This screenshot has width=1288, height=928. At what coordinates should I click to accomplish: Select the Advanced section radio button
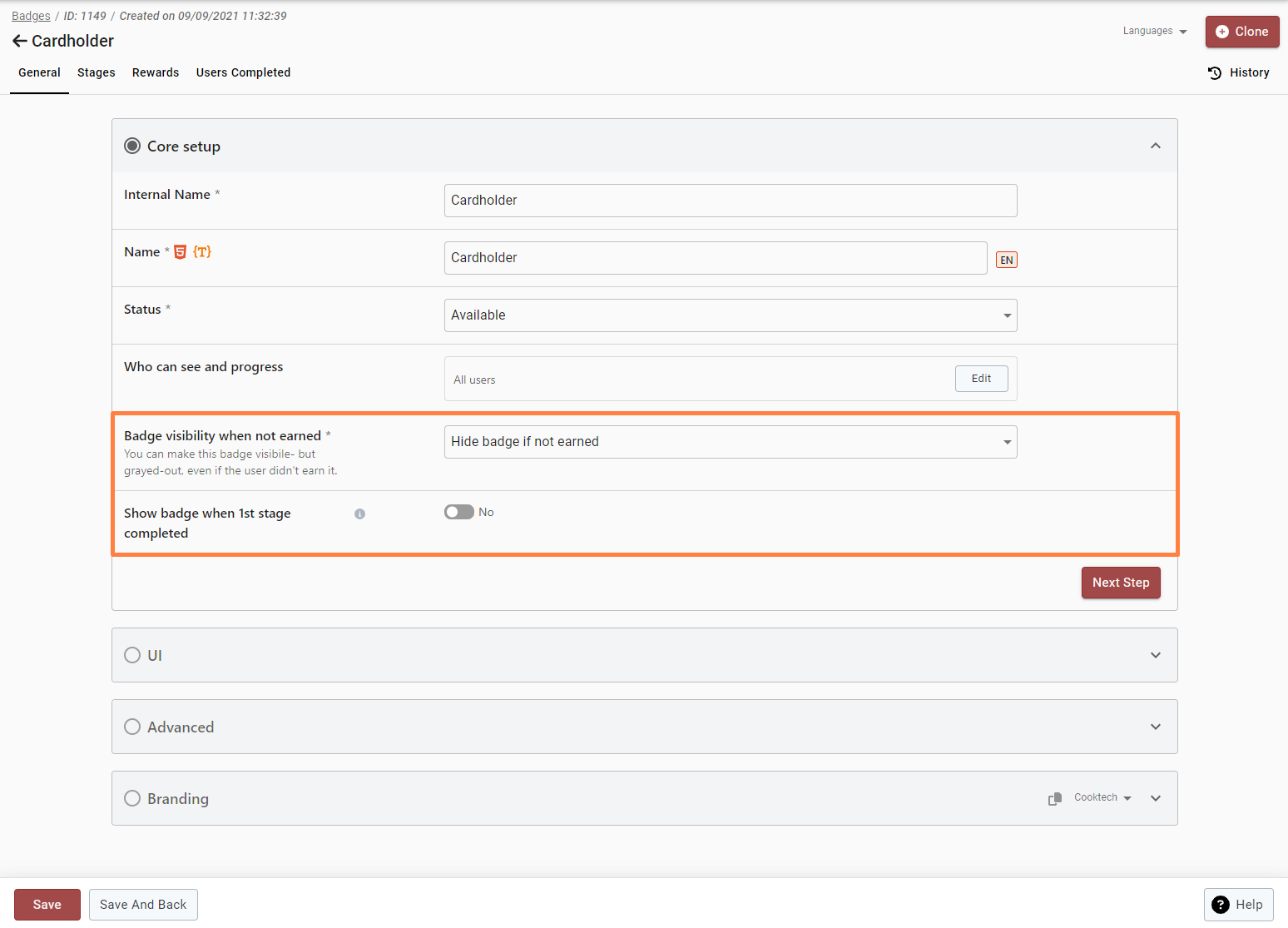click(132, 727)
